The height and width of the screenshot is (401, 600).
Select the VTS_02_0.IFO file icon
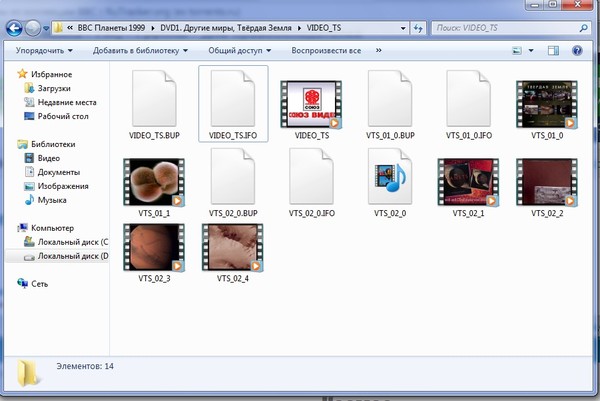311,176
